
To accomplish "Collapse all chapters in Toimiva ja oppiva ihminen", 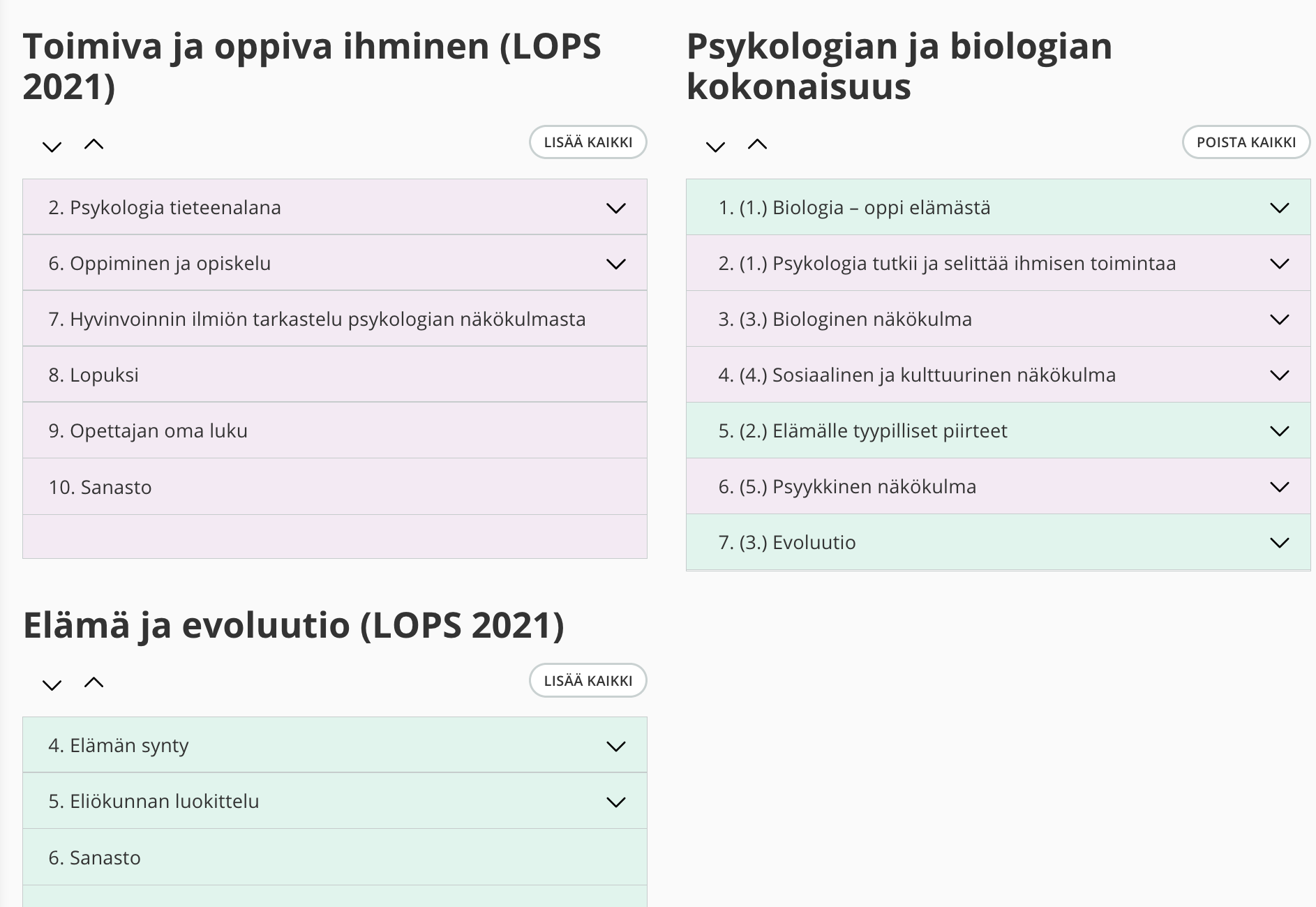I will pyautogui.click(x=94, y=144).
